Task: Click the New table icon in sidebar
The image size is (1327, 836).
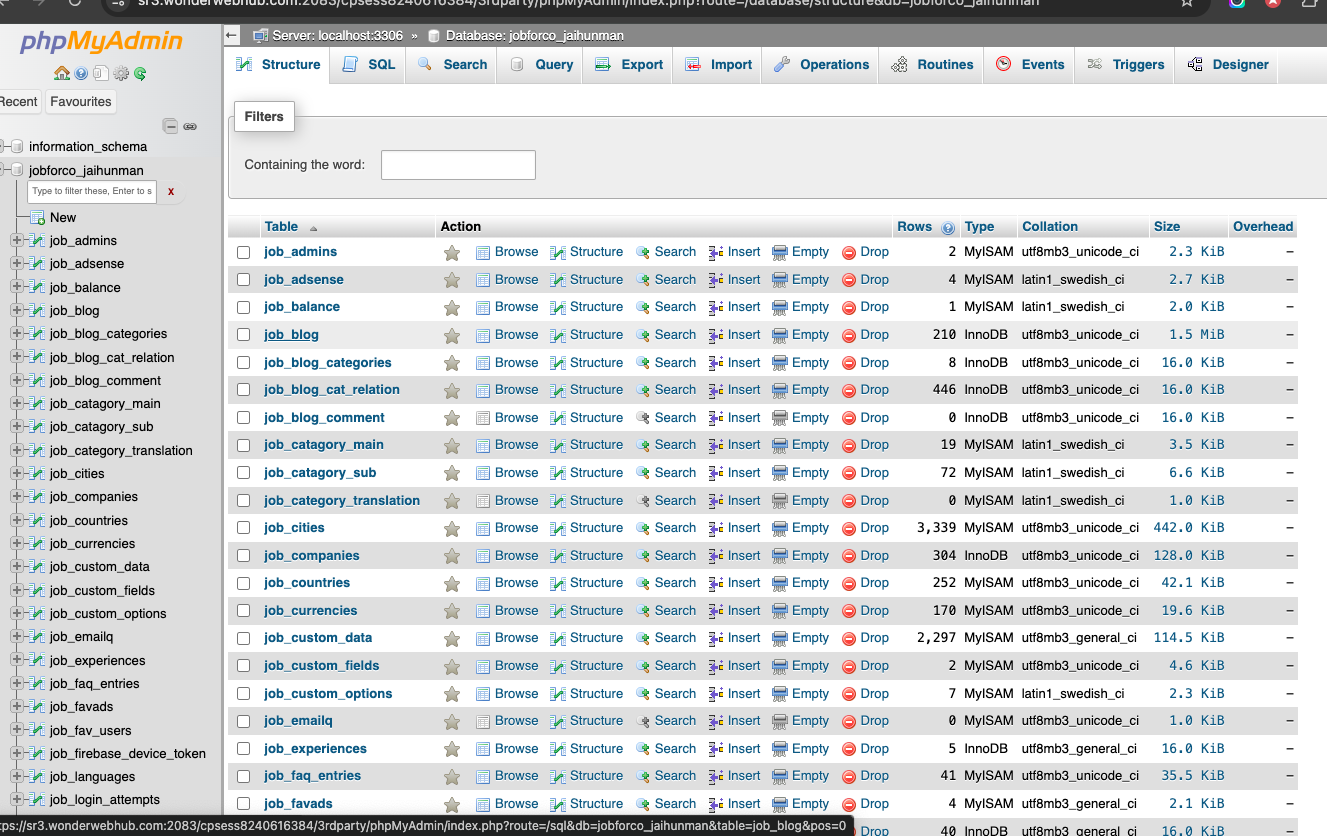Action: pos(38,217)
